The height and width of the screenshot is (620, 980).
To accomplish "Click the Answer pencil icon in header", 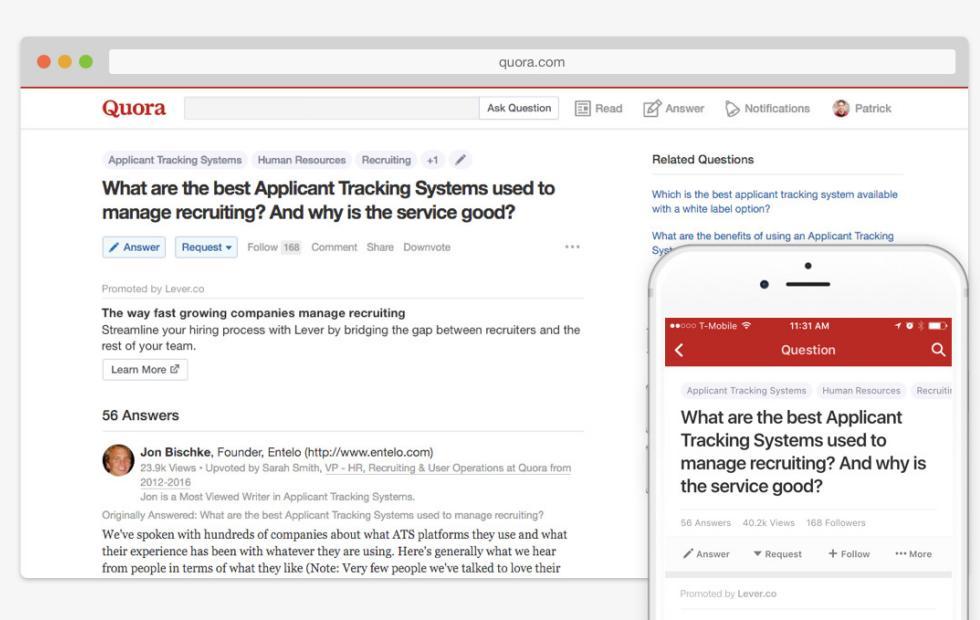I will coord(652,109).
